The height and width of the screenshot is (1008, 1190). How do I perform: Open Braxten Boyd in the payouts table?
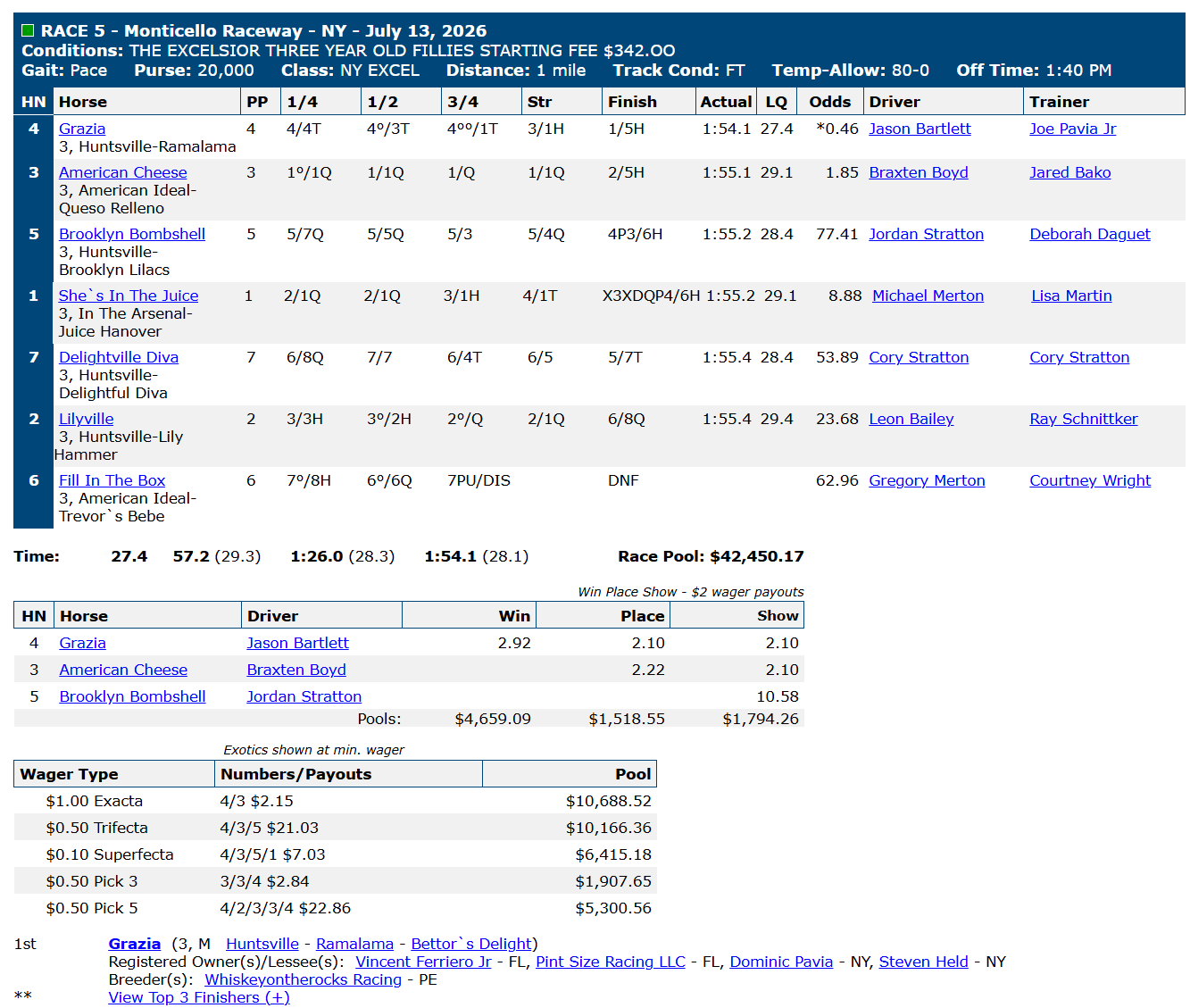[x=296, y=670]
